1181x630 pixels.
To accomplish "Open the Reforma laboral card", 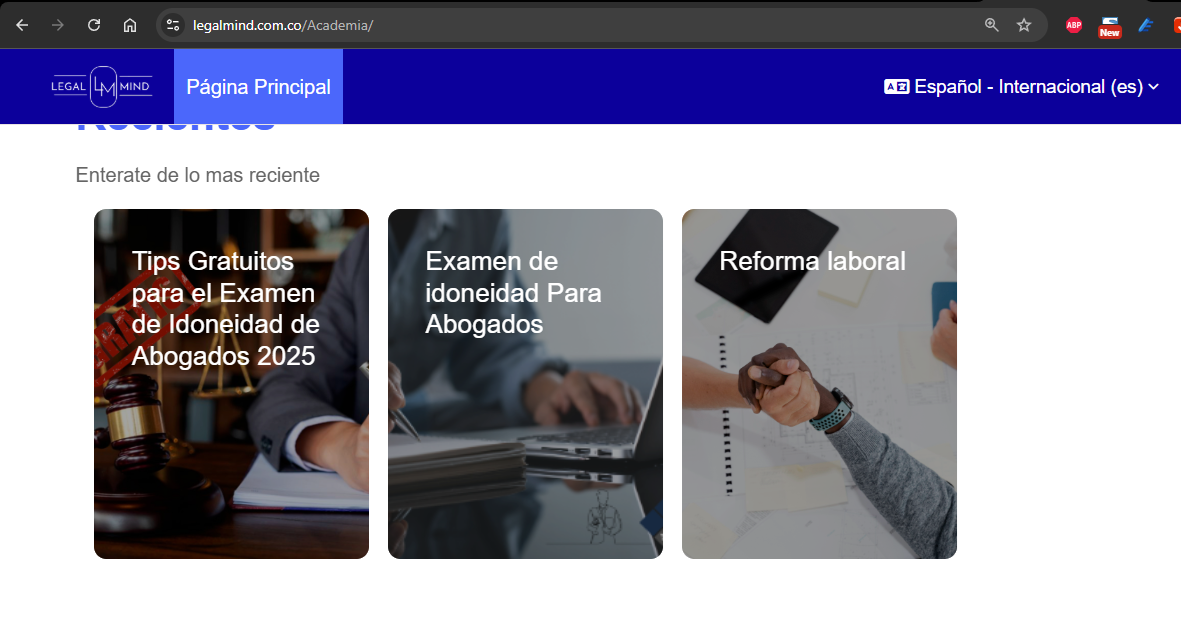I will pyautogui.click(x=819, y=384).
